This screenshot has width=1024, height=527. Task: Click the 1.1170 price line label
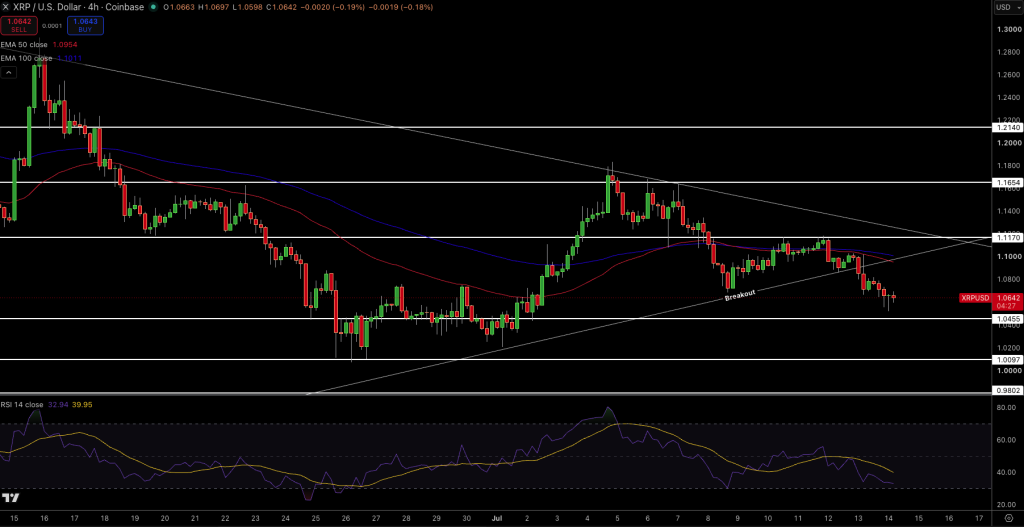[x=1006, y=238]
